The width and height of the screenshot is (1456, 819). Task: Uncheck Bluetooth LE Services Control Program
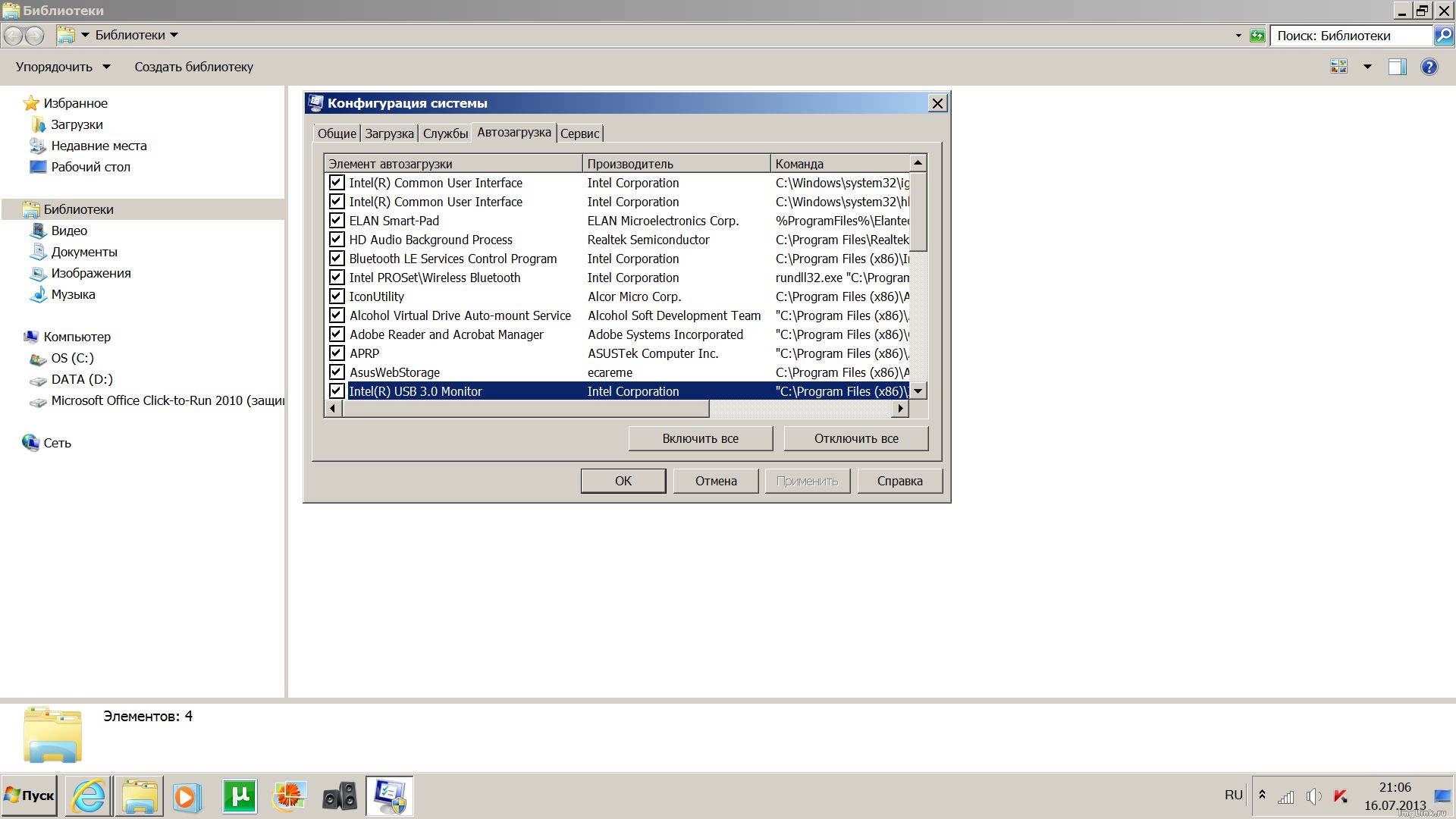pos(337,258)
